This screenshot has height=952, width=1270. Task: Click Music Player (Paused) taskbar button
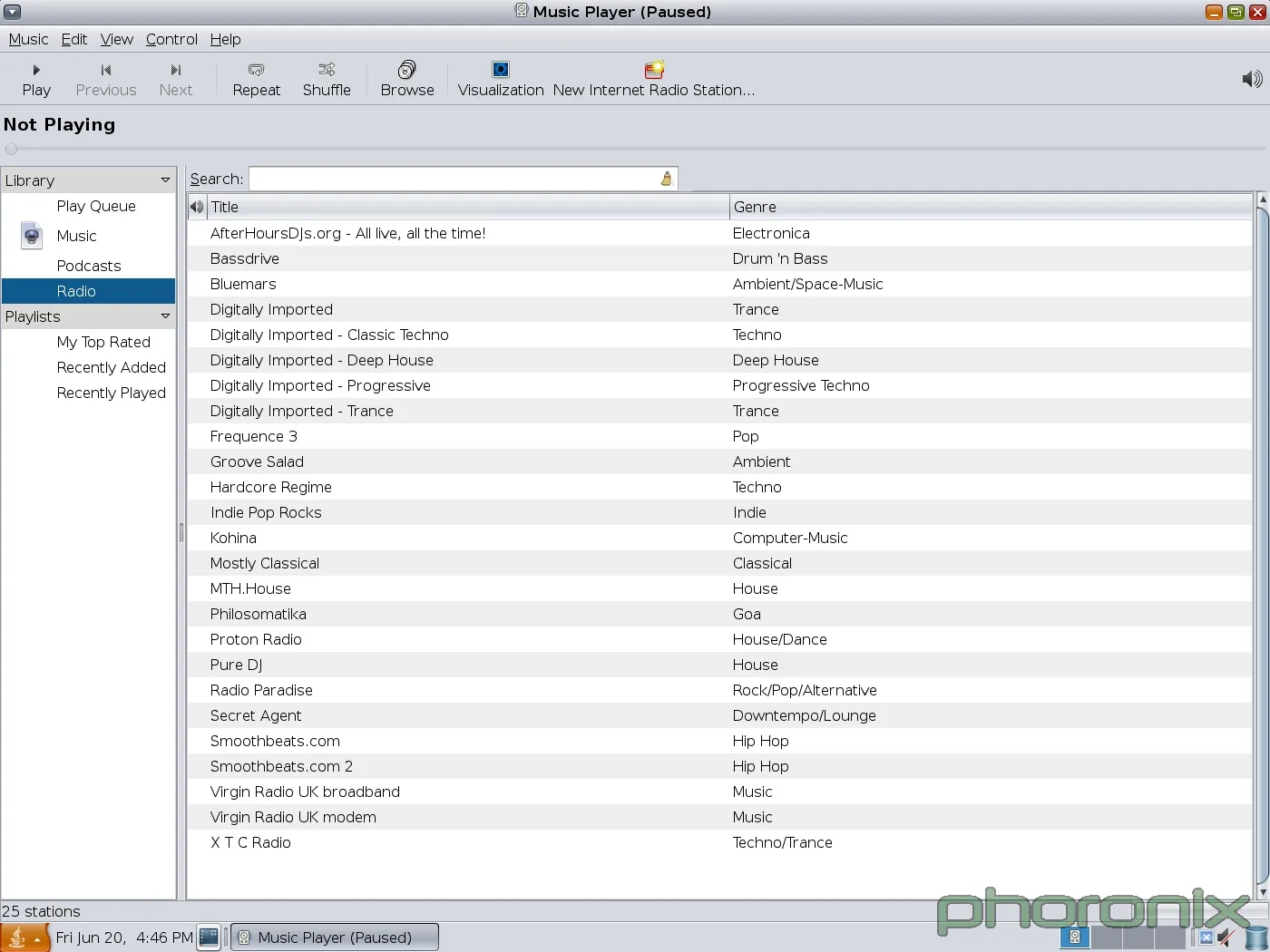click(x=335, y=937)
